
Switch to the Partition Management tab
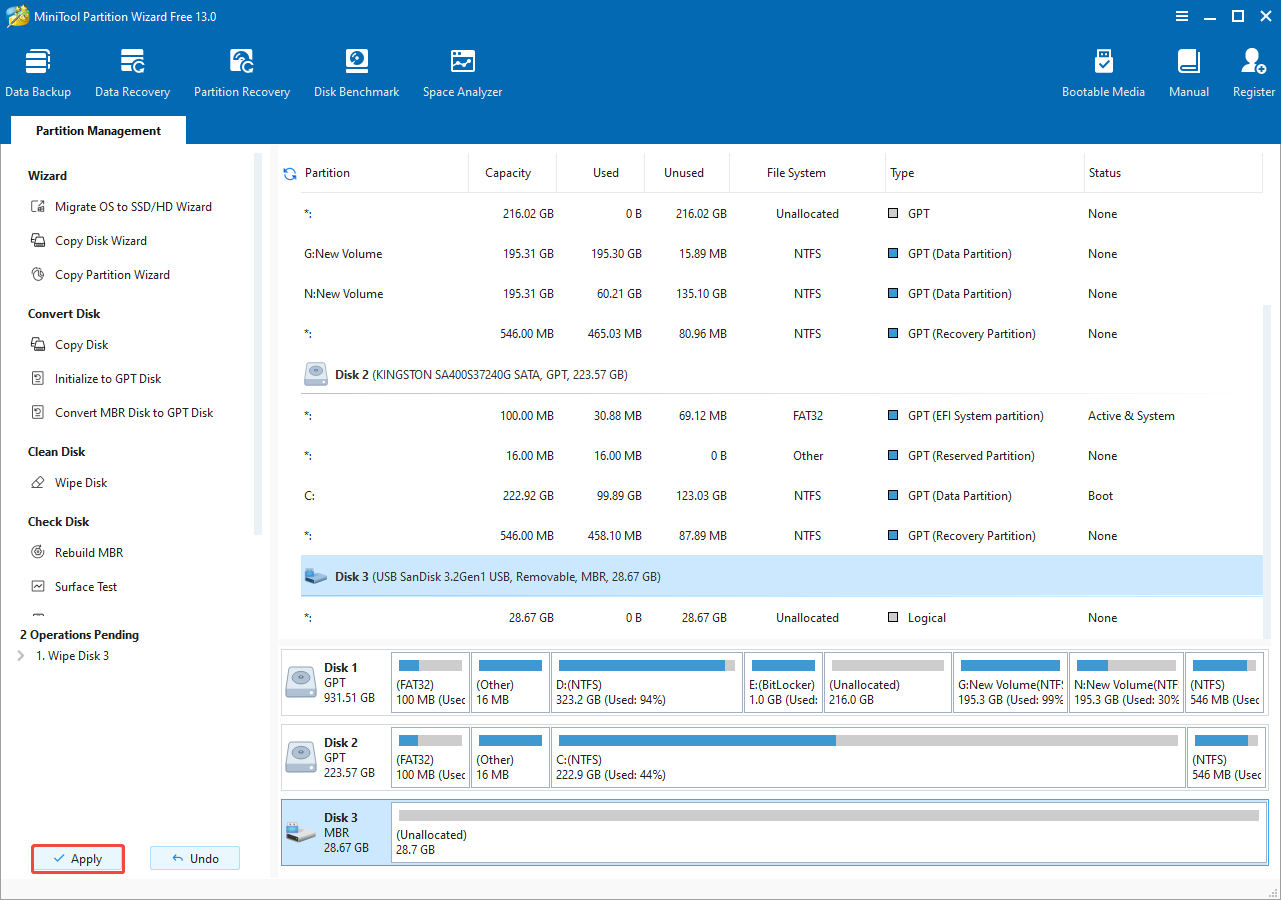tap(97, 130)
